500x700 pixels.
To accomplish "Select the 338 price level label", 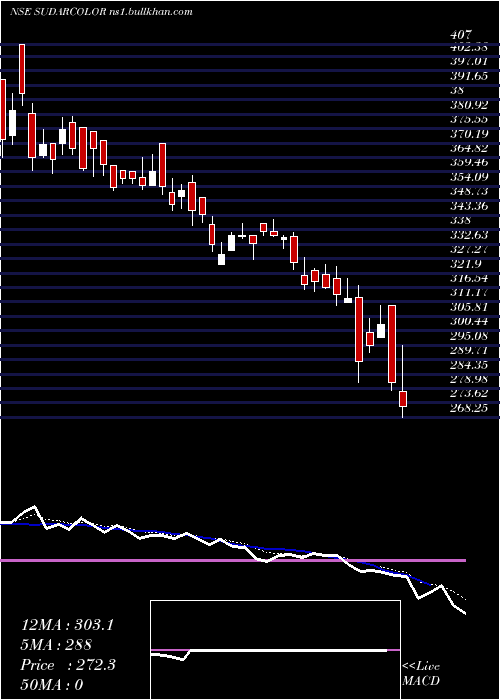I will pos(461,220).
